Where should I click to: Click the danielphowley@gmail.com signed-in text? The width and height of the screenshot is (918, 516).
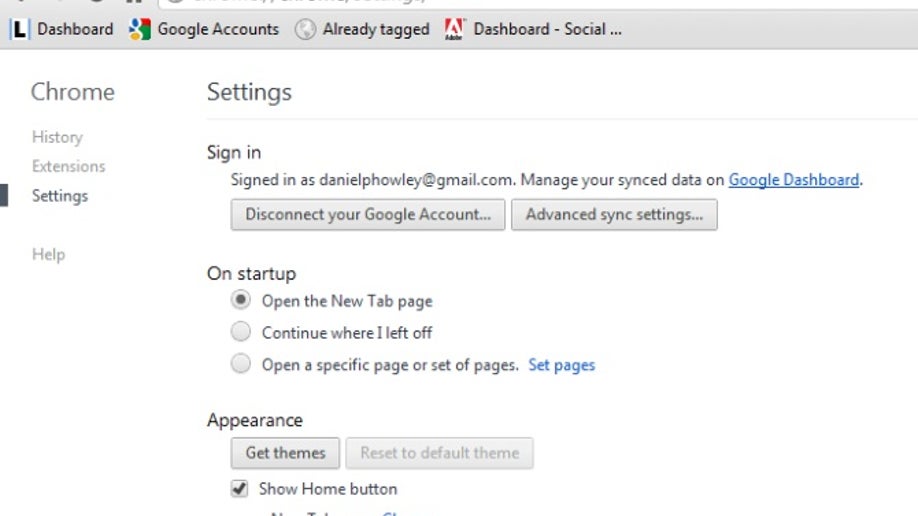click(416, 180)
